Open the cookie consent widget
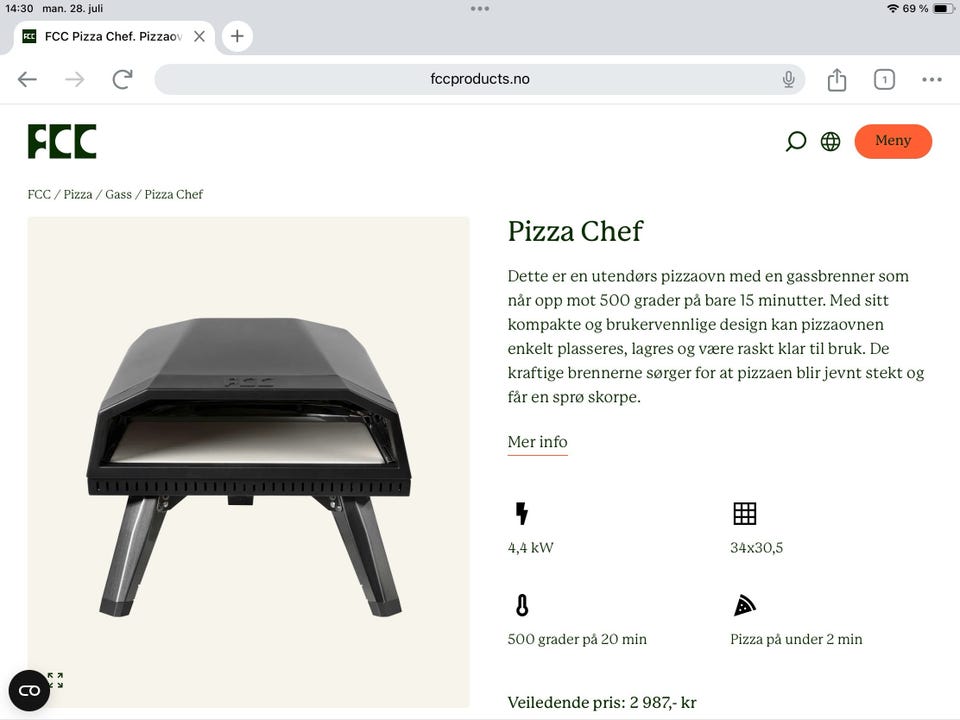This screenshot has width=960, height=720. [29, 690]
